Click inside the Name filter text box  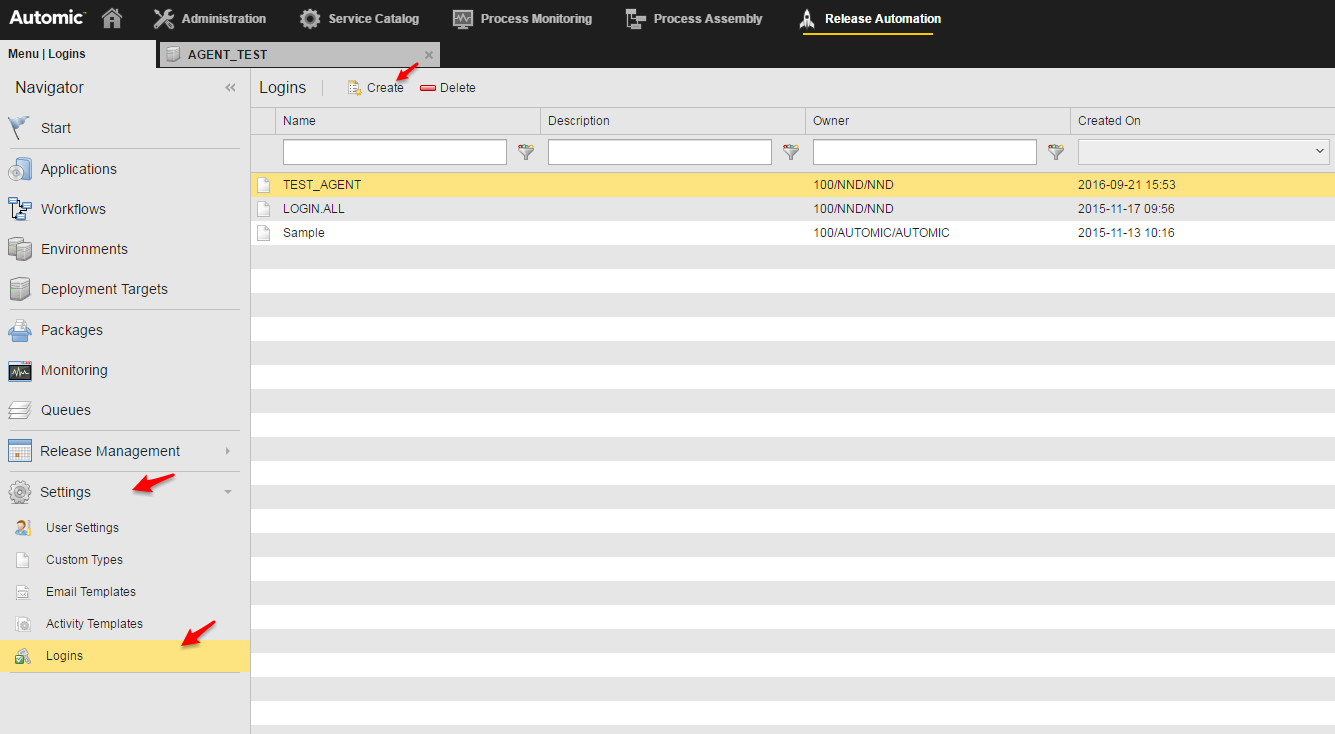pyautogui.click(x=394, y=151)
